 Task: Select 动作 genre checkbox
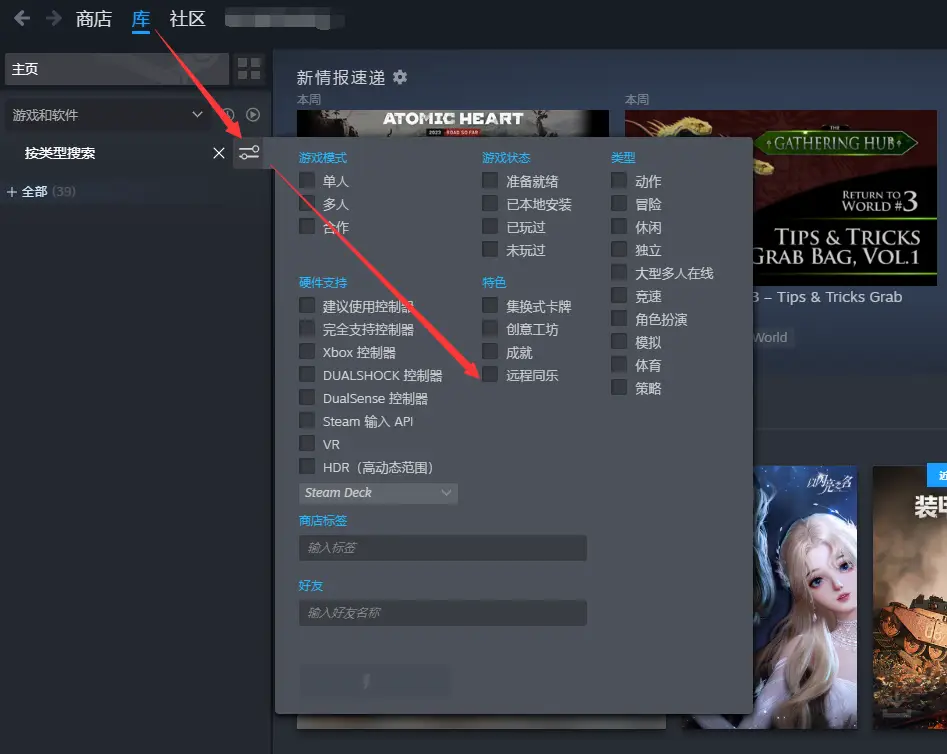(618, 180)
